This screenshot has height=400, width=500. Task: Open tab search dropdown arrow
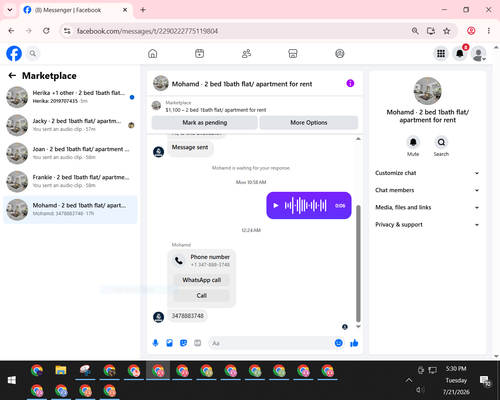pyautogui.click(x=10, y=10)
